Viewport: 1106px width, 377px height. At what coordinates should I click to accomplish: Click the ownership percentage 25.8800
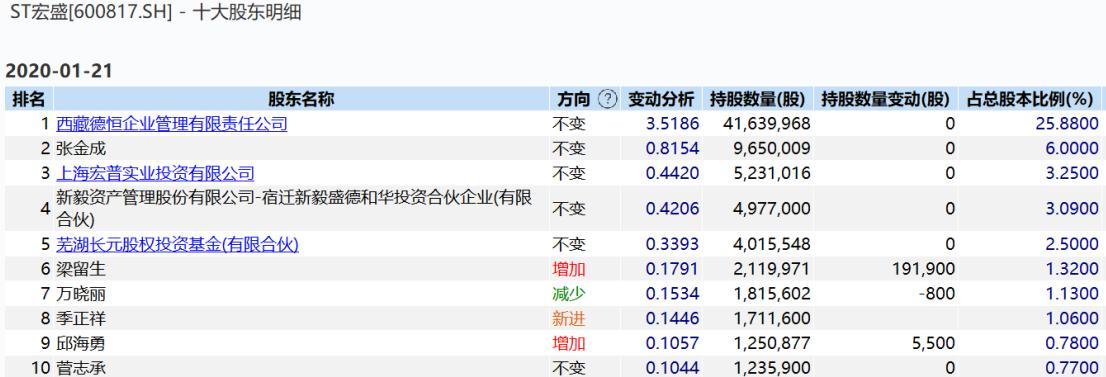1068,124
